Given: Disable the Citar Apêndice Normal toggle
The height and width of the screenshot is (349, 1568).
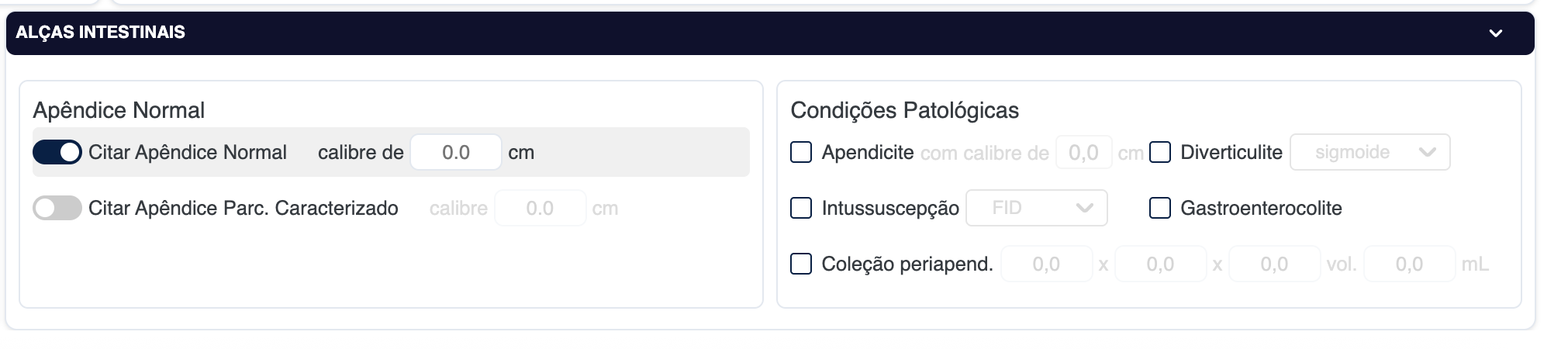Looking at the screenshot, I should pos(57,153).
